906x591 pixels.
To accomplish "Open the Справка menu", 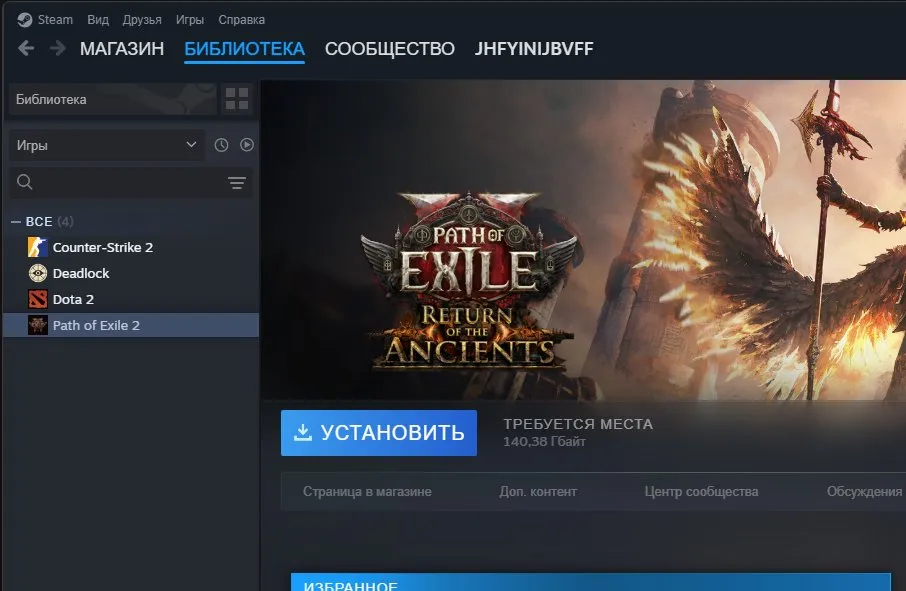I will coord(242,20).
